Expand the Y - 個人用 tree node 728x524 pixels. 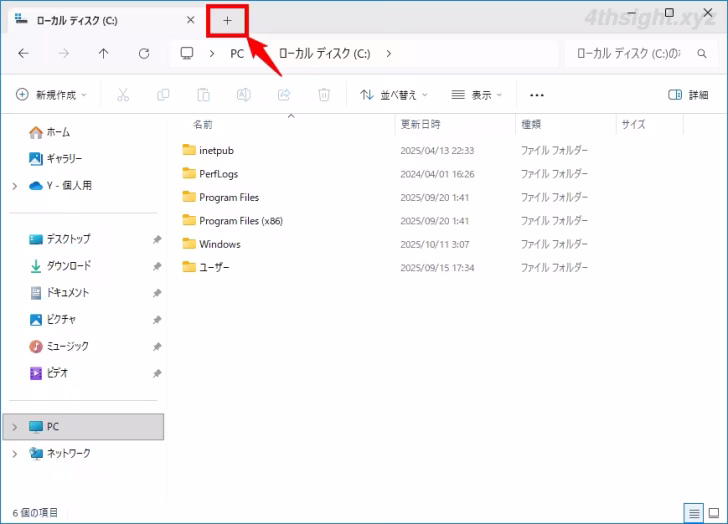[15, 186]
